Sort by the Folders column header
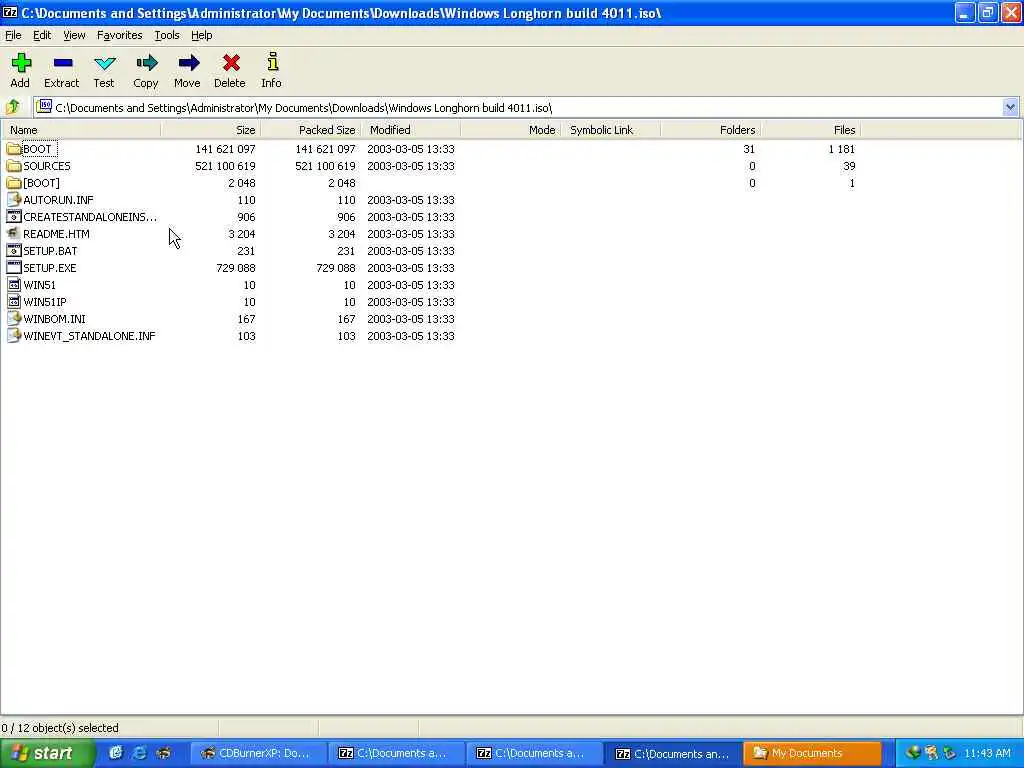Screen dimensions: 1024x768 click(x=711, y=130)
